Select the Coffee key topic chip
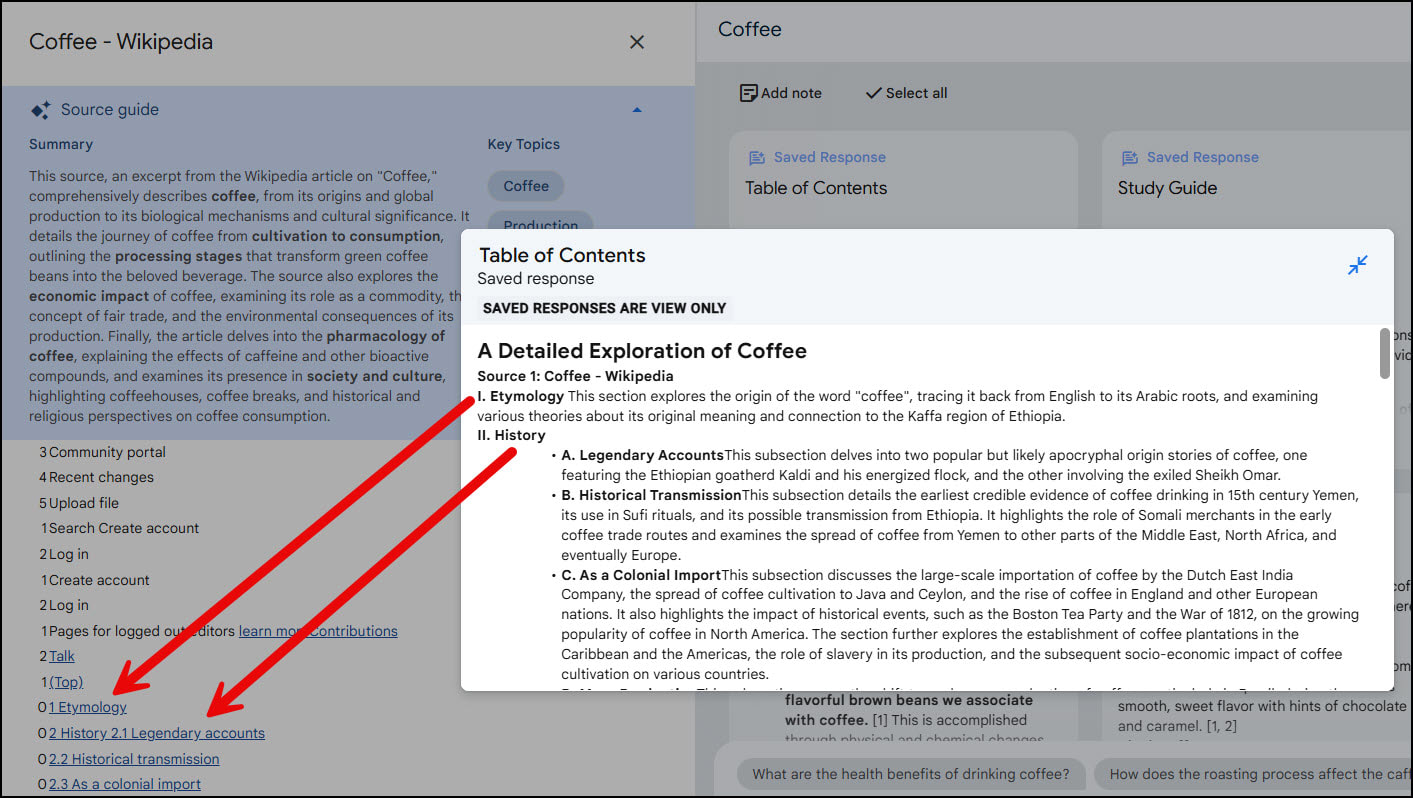The width and height of the screenshot is (1413, 798). click(x=526, y=186)
